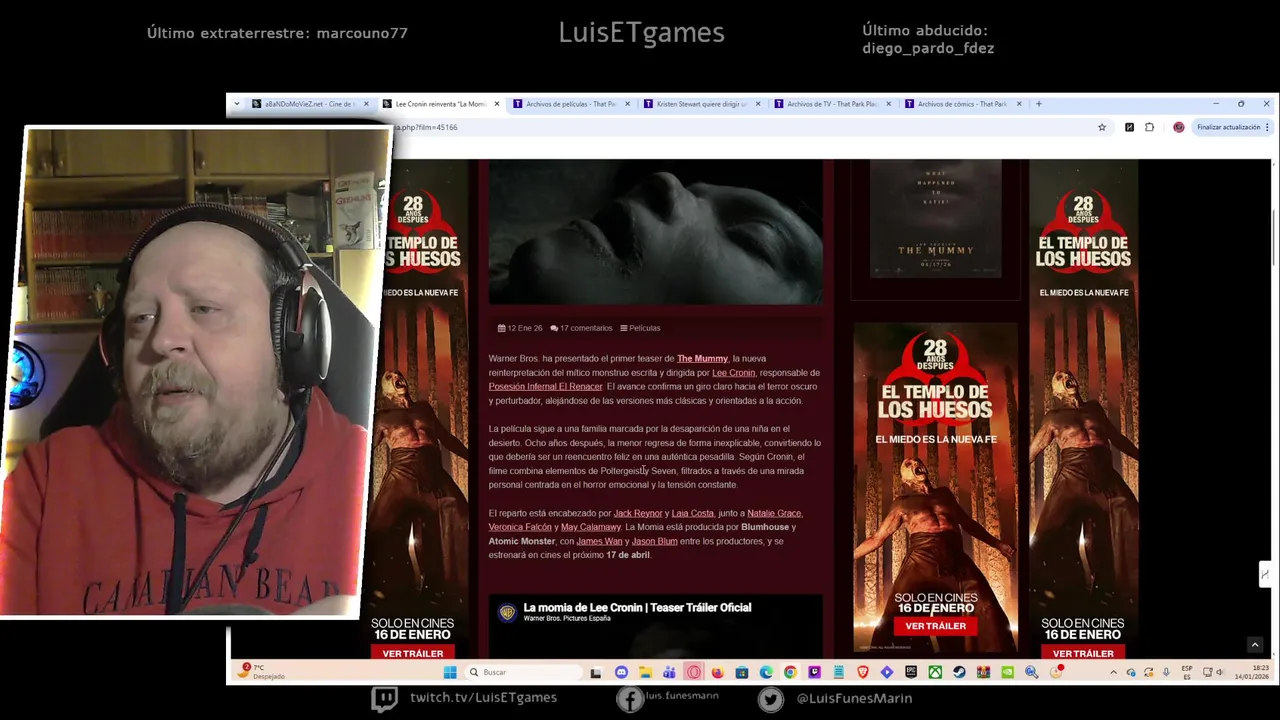Open Microsoft Edge from the taskbar

[766, 672]
